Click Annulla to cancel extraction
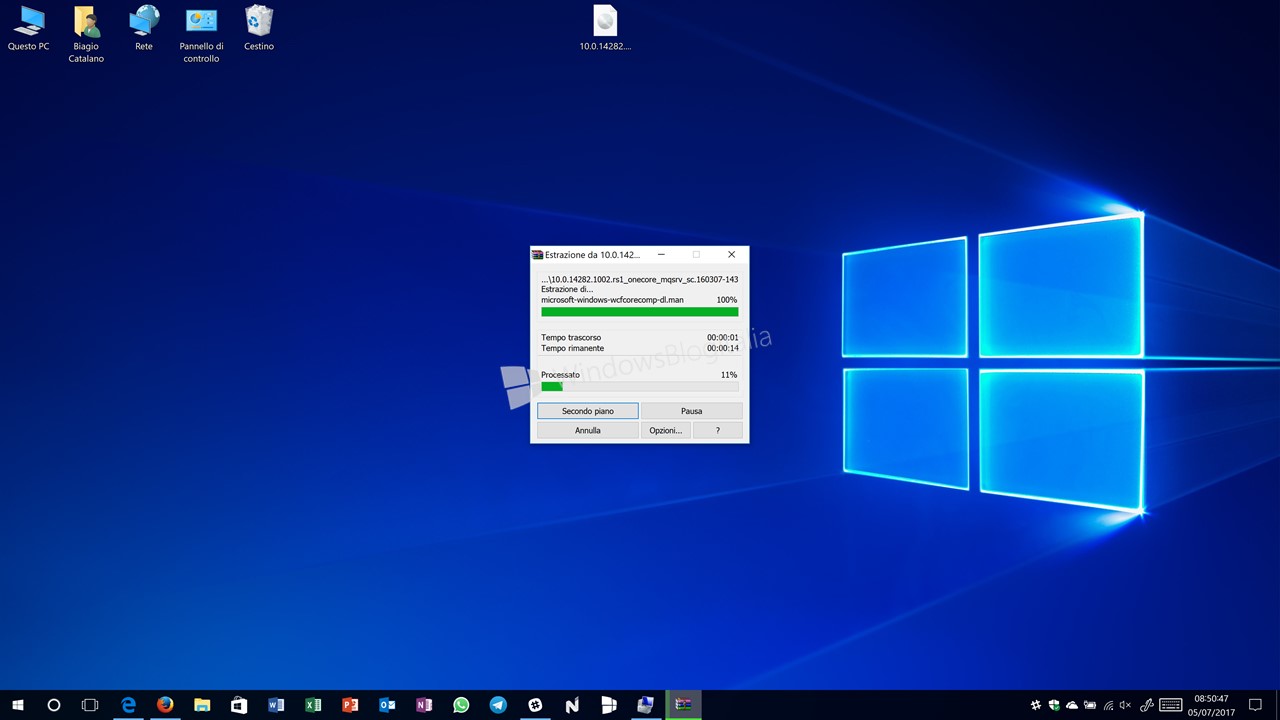The height and width of the screenshot is (720, 1280). click(588, 430)
